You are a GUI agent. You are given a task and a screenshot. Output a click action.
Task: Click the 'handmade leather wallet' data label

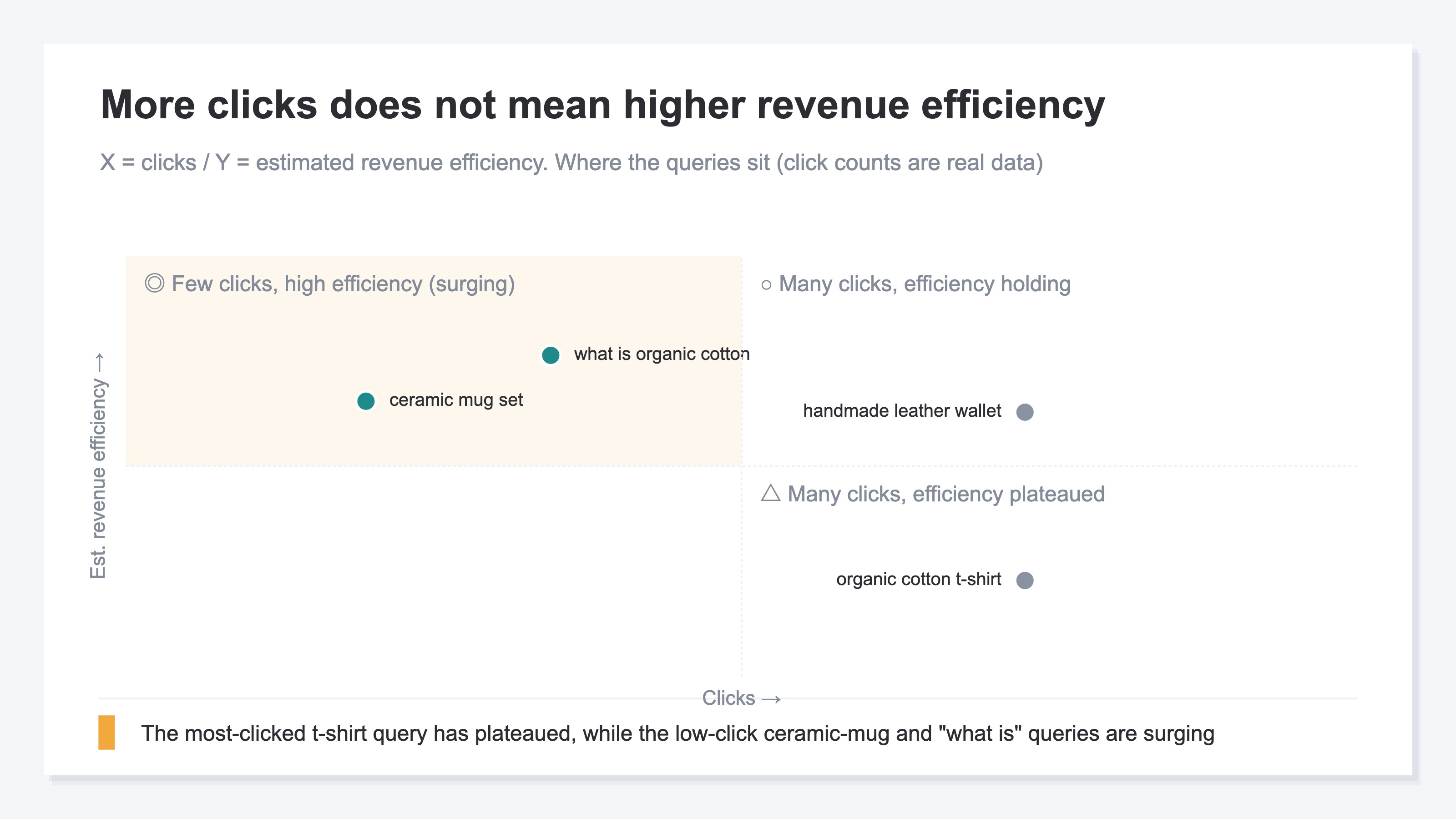(x=902, y=411)
